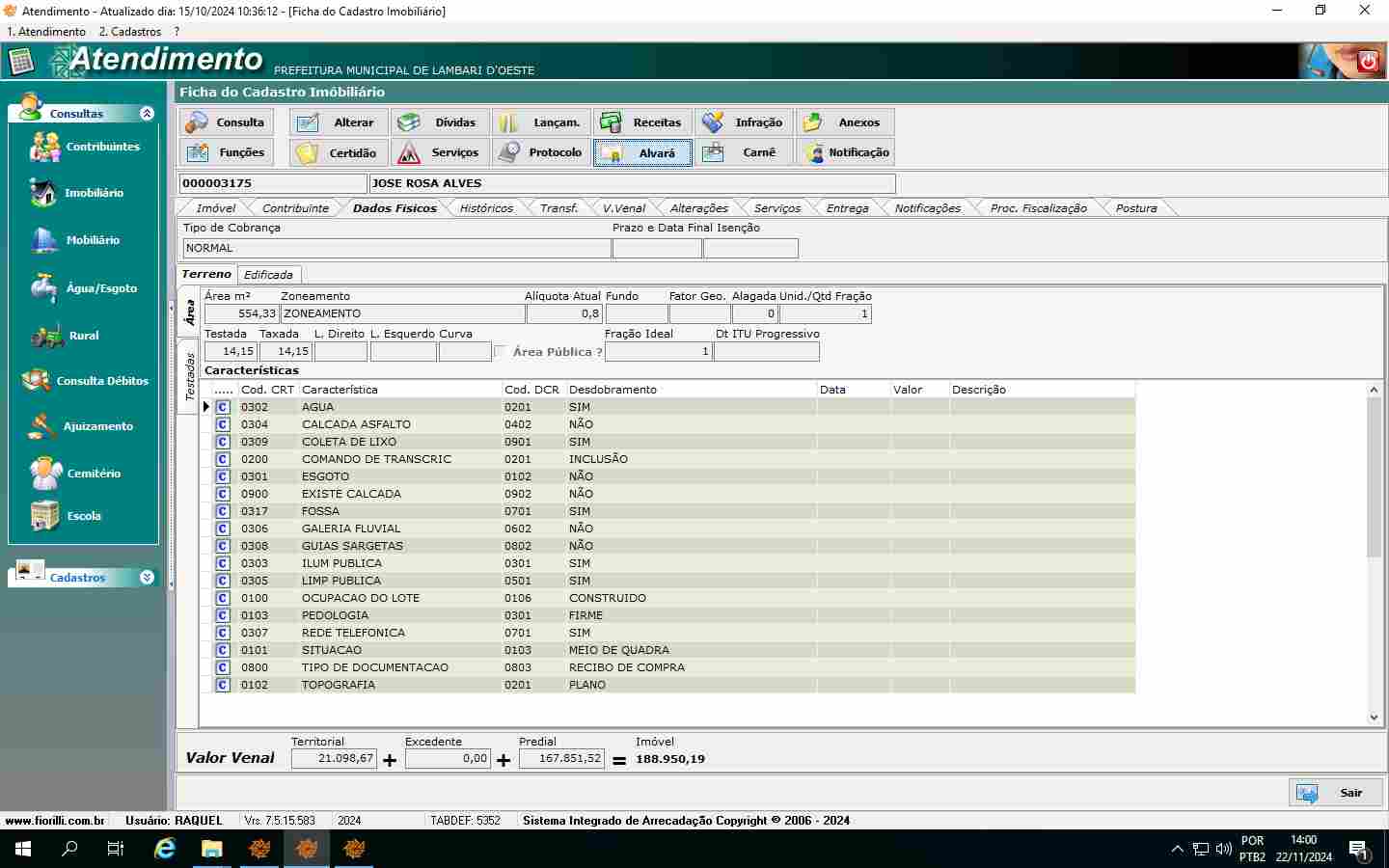Click the C marker on the ESGOTO row
This screenshot has width=1389, height=868.
click(x=223, y=476)
